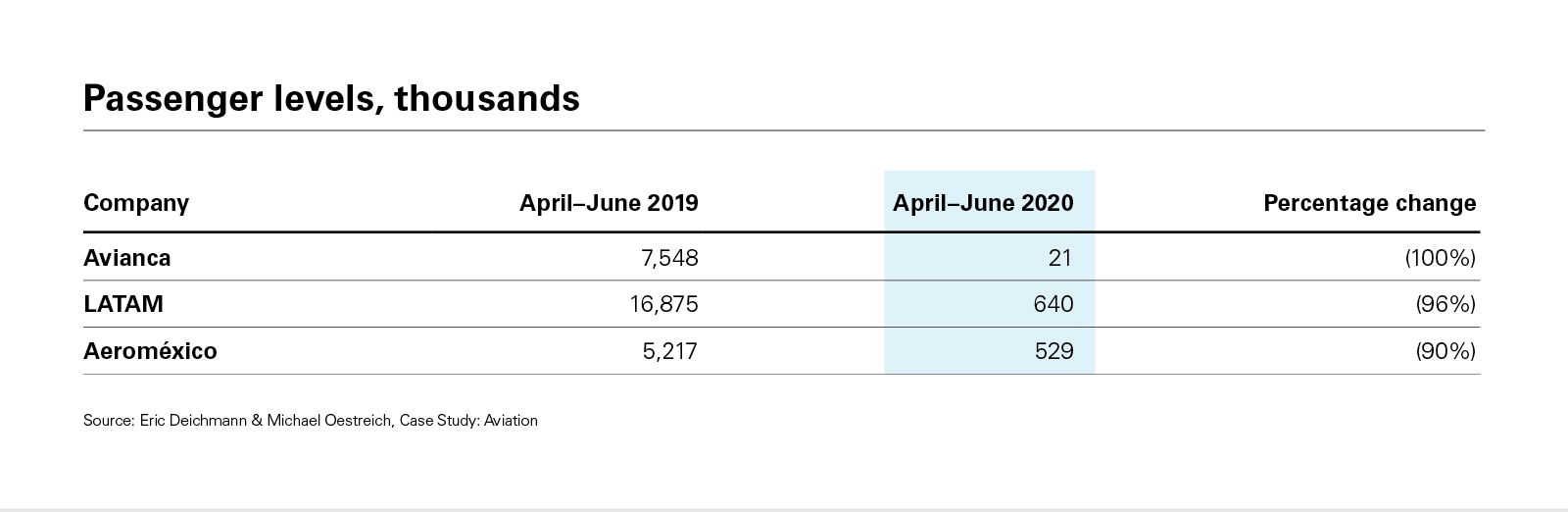Click the (96%) percentage change cell
Screen dimensions: 1568x512
1445,304
